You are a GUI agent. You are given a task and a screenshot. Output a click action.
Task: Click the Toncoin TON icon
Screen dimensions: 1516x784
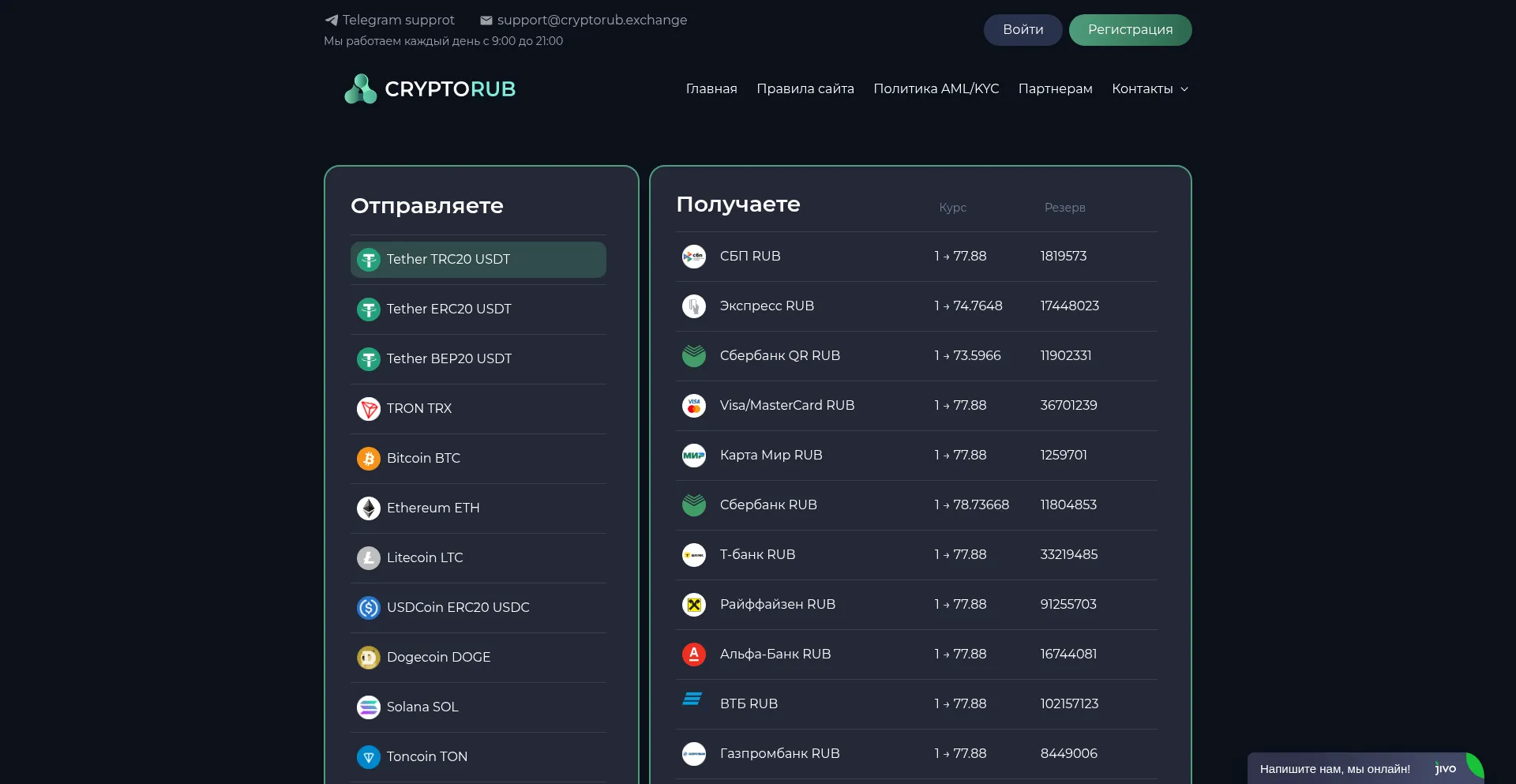[369, 757]
